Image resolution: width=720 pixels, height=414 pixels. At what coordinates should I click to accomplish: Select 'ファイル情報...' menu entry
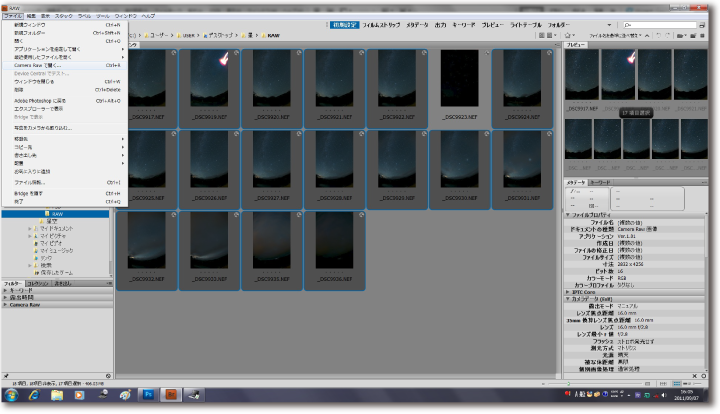[30, 183]
